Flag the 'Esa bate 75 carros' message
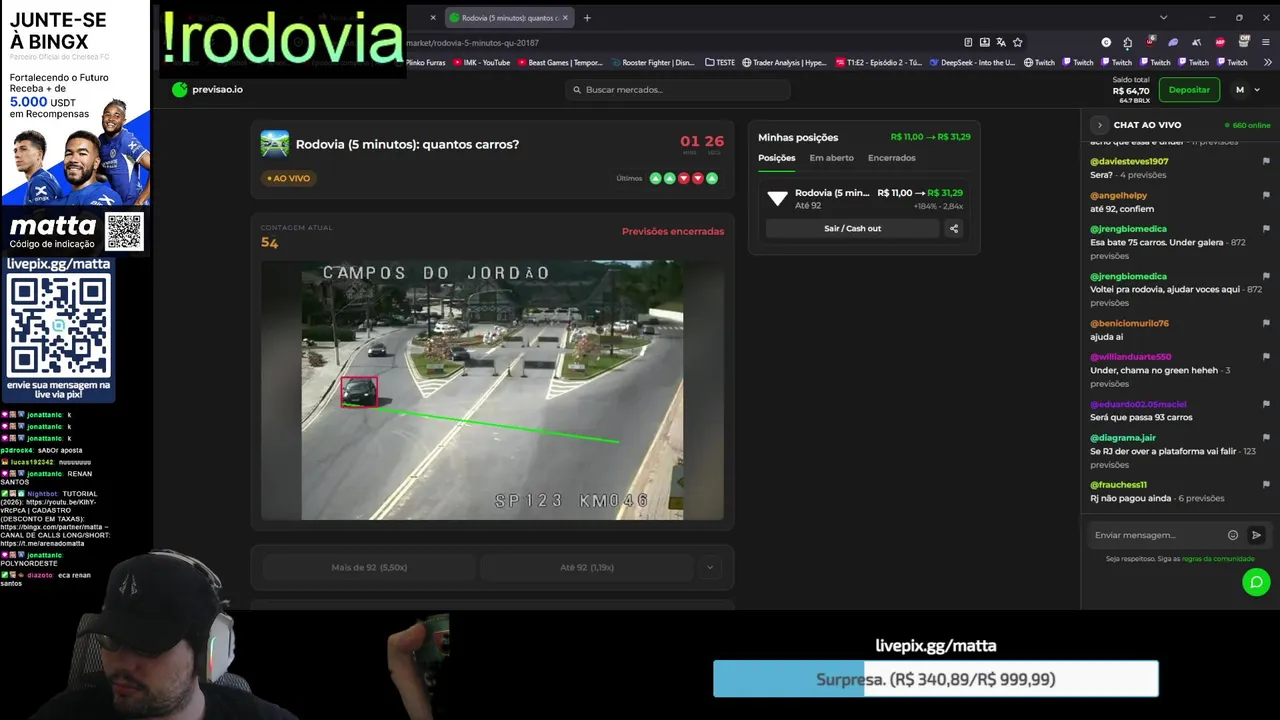This screenshot has height=720, width=1280. coord(1266,229)
